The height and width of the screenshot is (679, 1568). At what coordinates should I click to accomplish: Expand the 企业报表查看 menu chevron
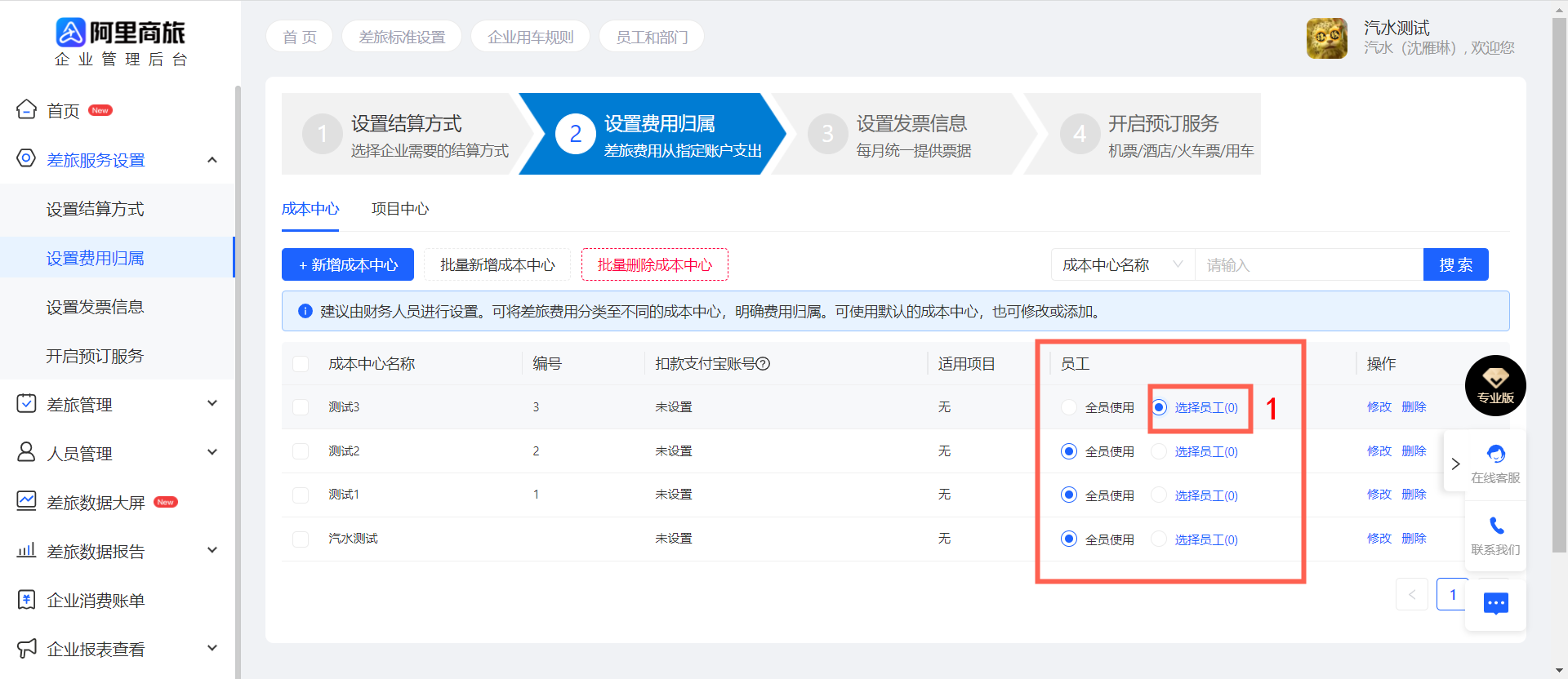[212, 648]
